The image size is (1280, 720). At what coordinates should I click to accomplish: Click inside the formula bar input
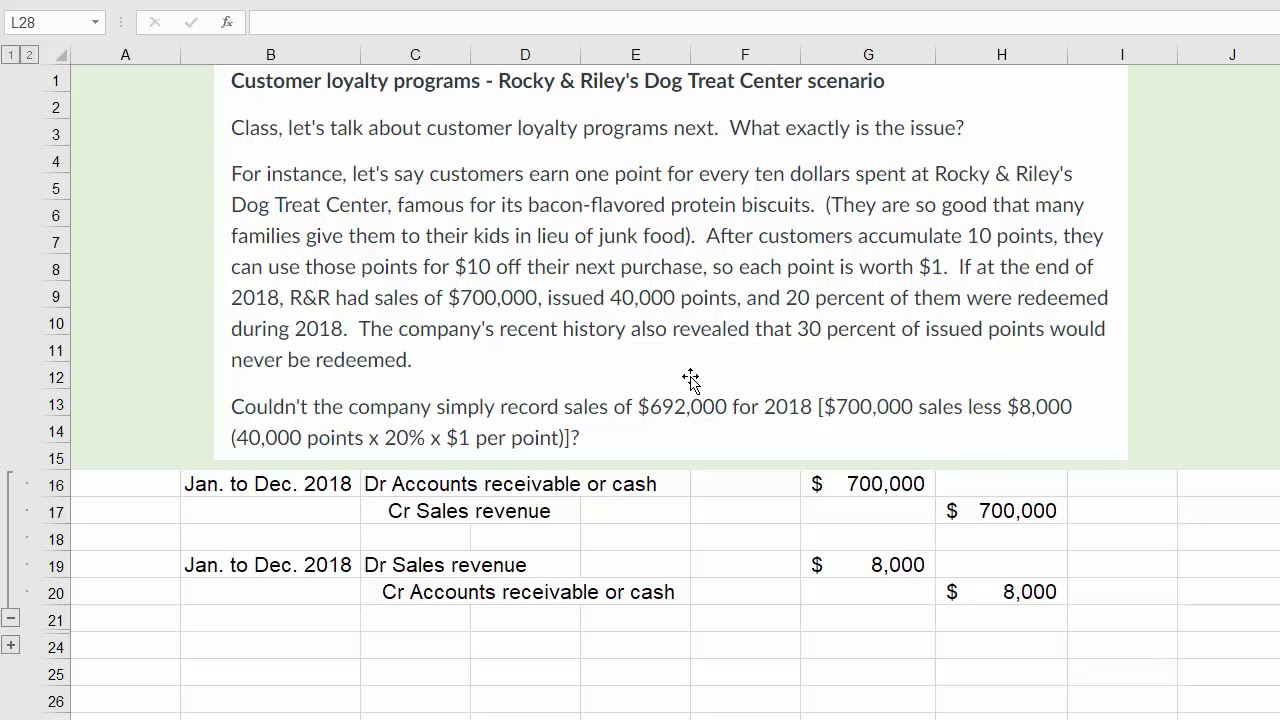pyautogui.click(x=764, y=22)
